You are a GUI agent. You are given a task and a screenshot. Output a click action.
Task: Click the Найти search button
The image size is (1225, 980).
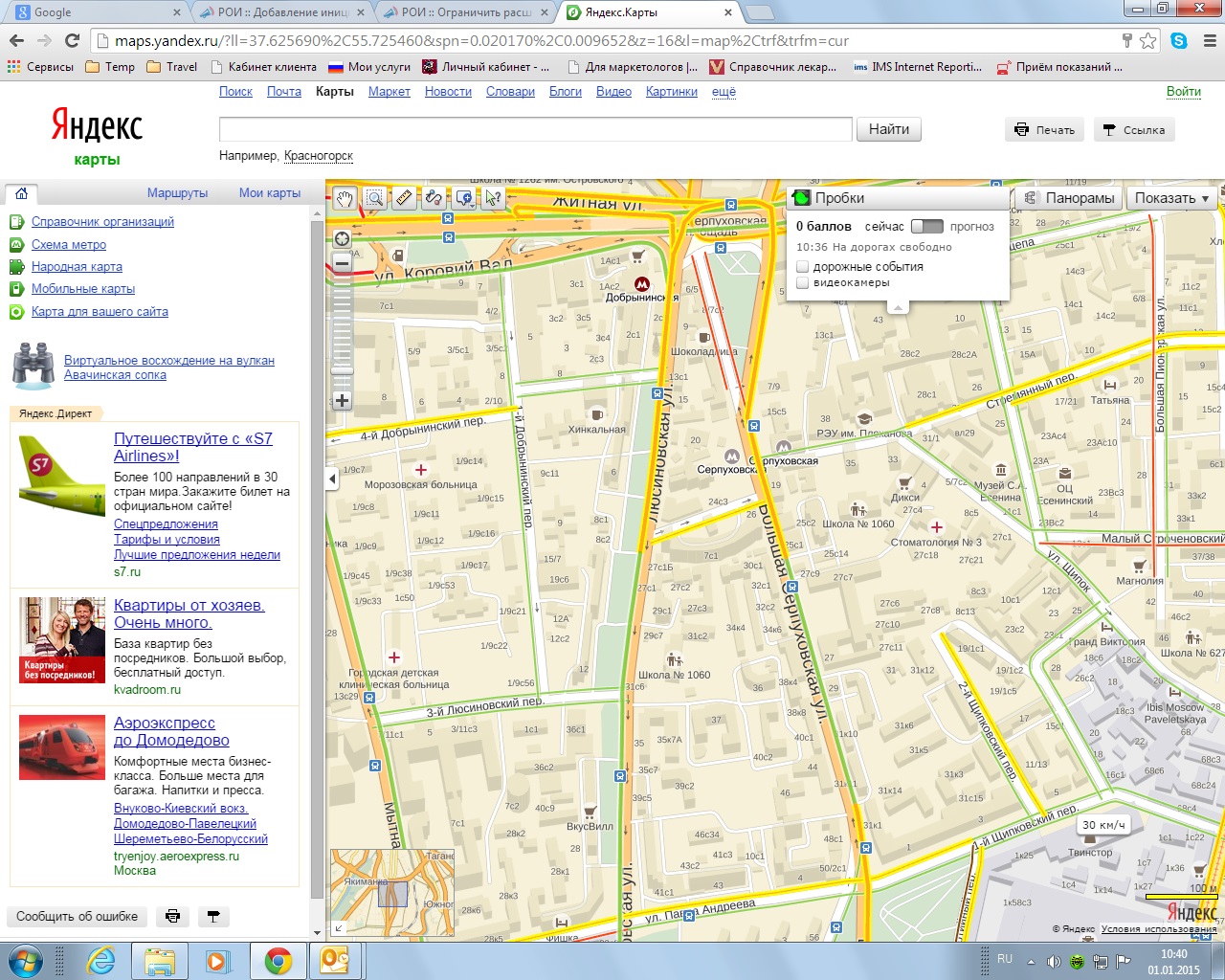coord(889,129)
